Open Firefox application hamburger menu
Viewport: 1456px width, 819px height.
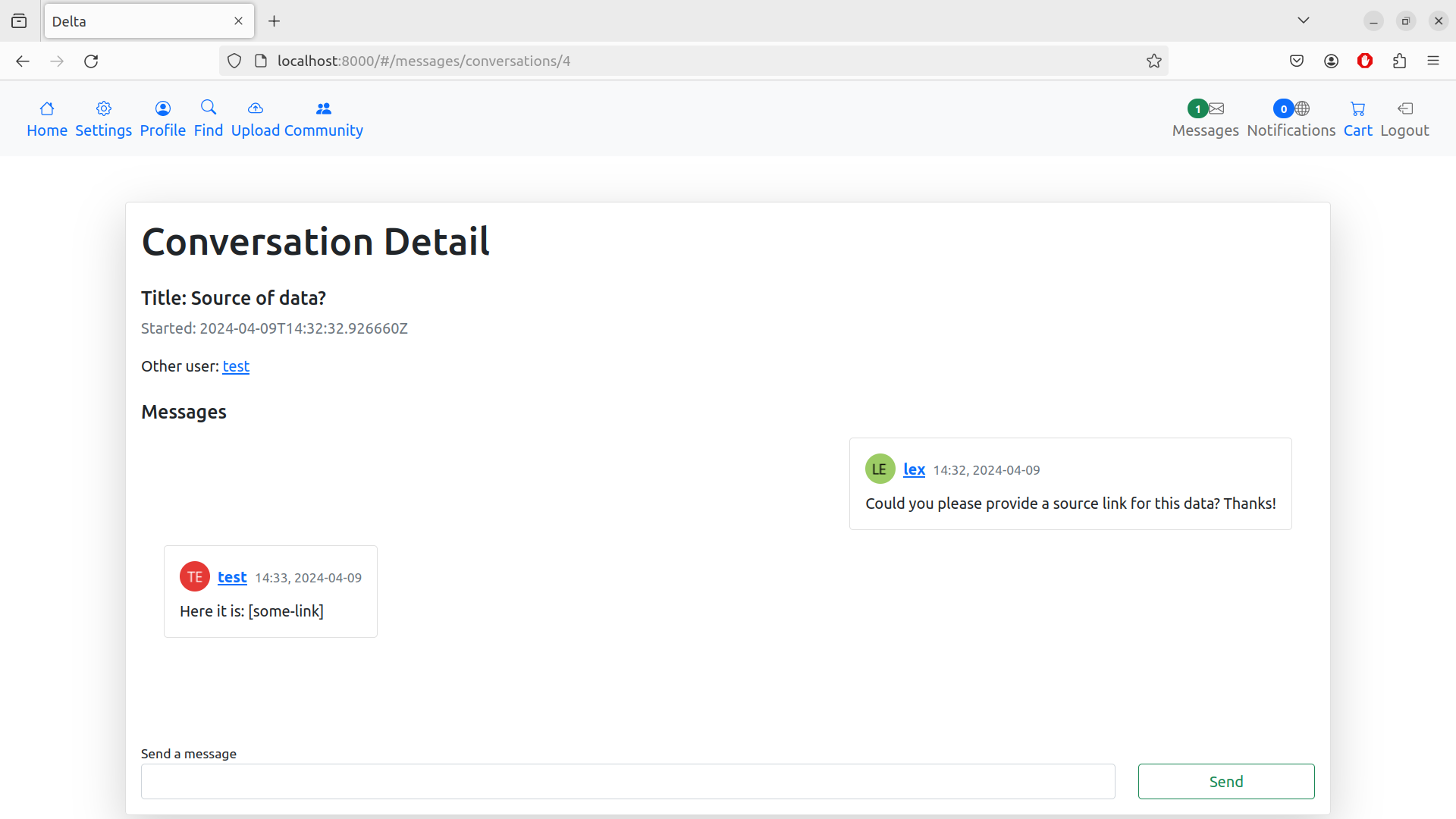click(x=1433, y=61)
